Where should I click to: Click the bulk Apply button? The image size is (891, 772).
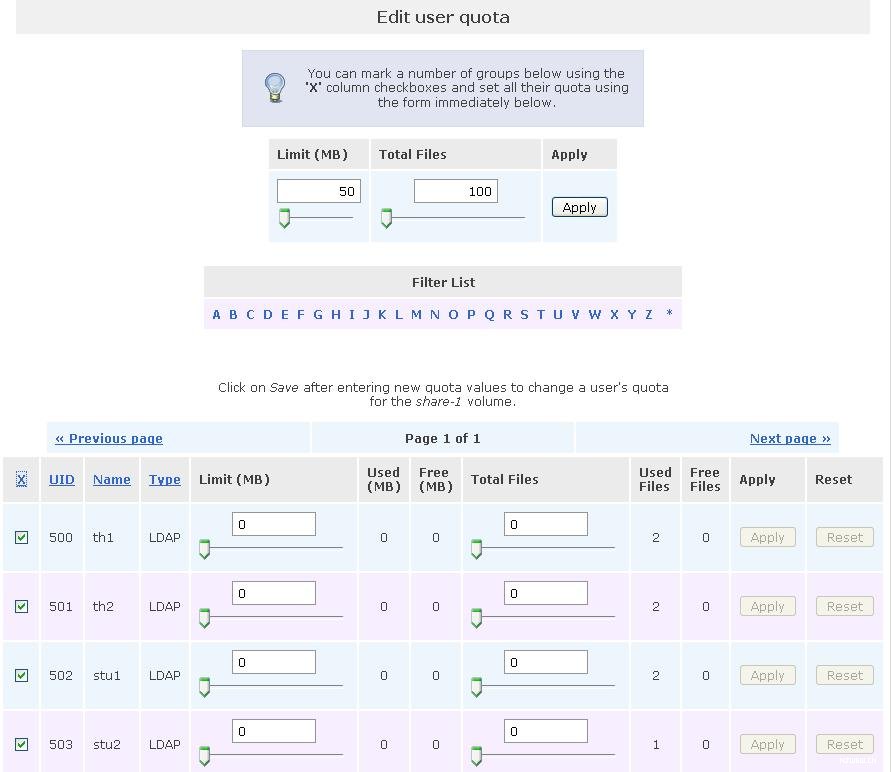pos(580,207)
